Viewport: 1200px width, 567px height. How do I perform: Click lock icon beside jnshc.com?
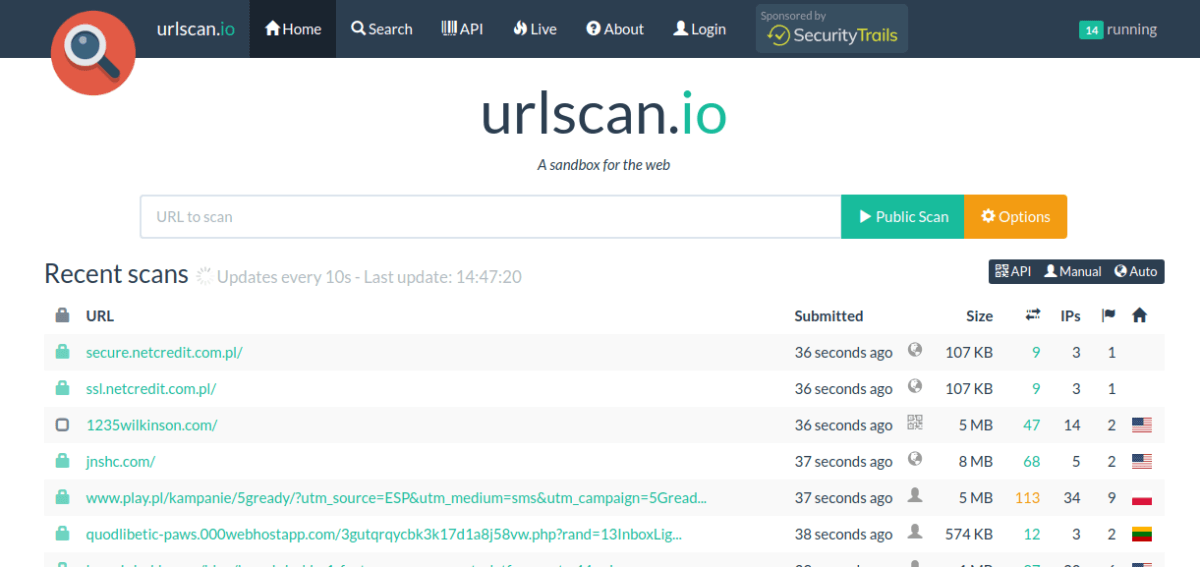point(62,460)
